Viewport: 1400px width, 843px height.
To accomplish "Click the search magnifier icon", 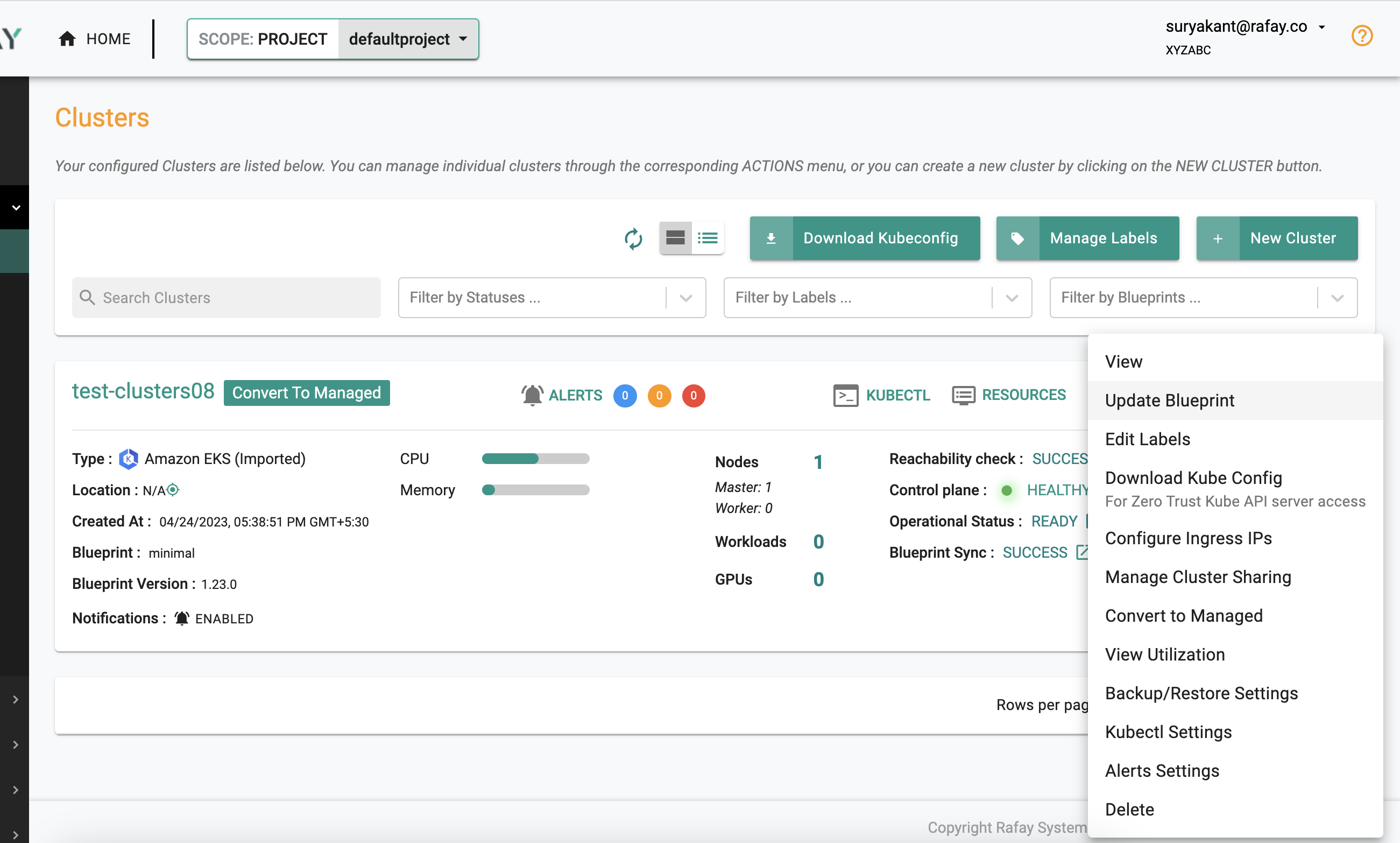I will coord(87,297).
